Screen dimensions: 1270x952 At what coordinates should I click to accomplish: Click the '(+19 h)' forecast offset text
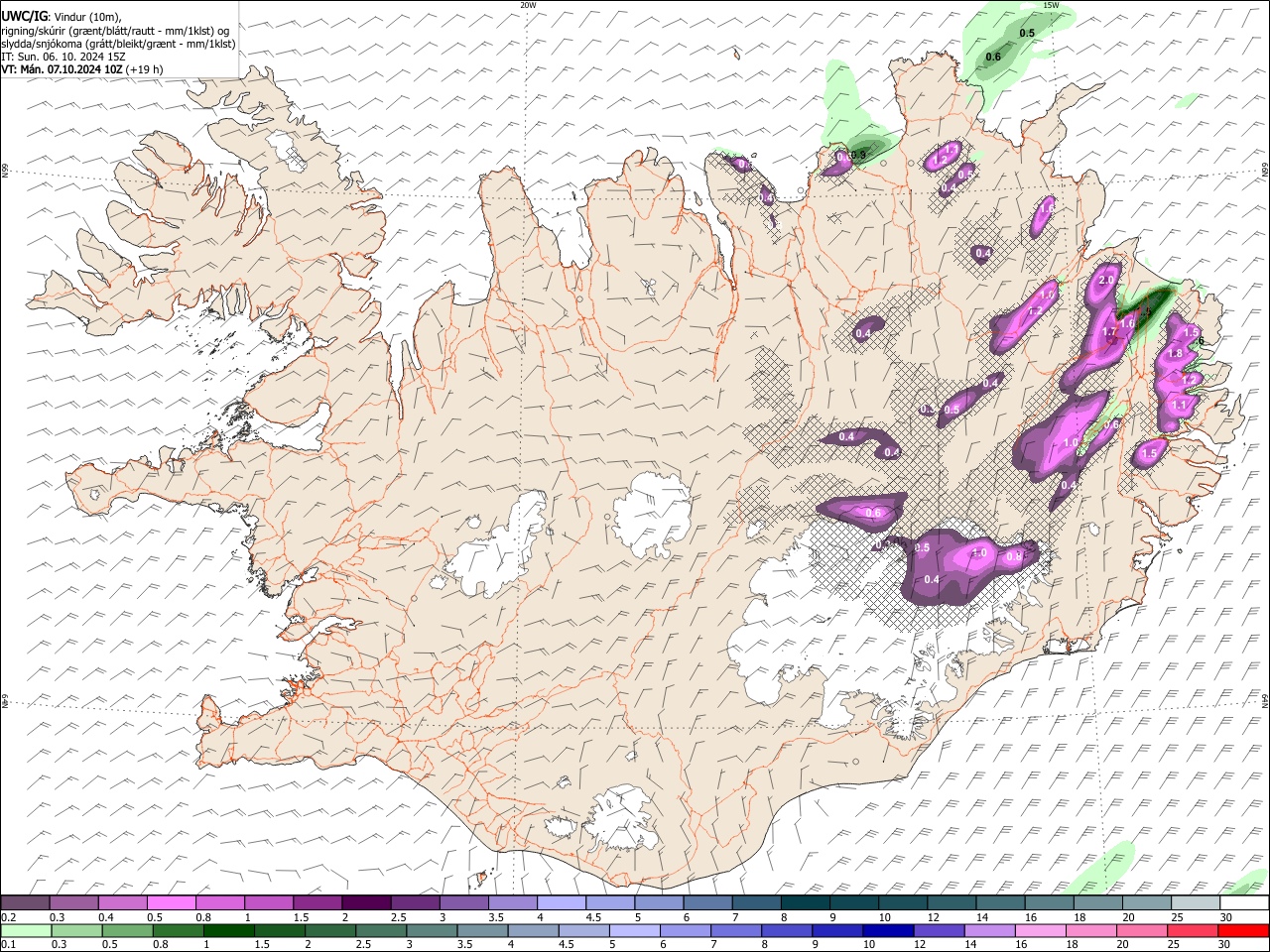click(144, 69)
